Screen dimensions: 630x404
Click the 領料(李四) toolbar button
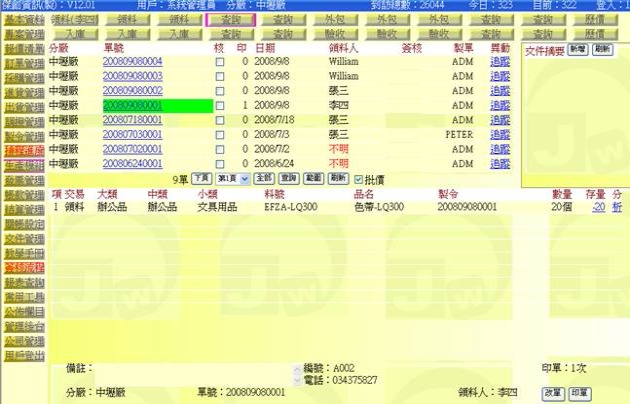point(74,19)
